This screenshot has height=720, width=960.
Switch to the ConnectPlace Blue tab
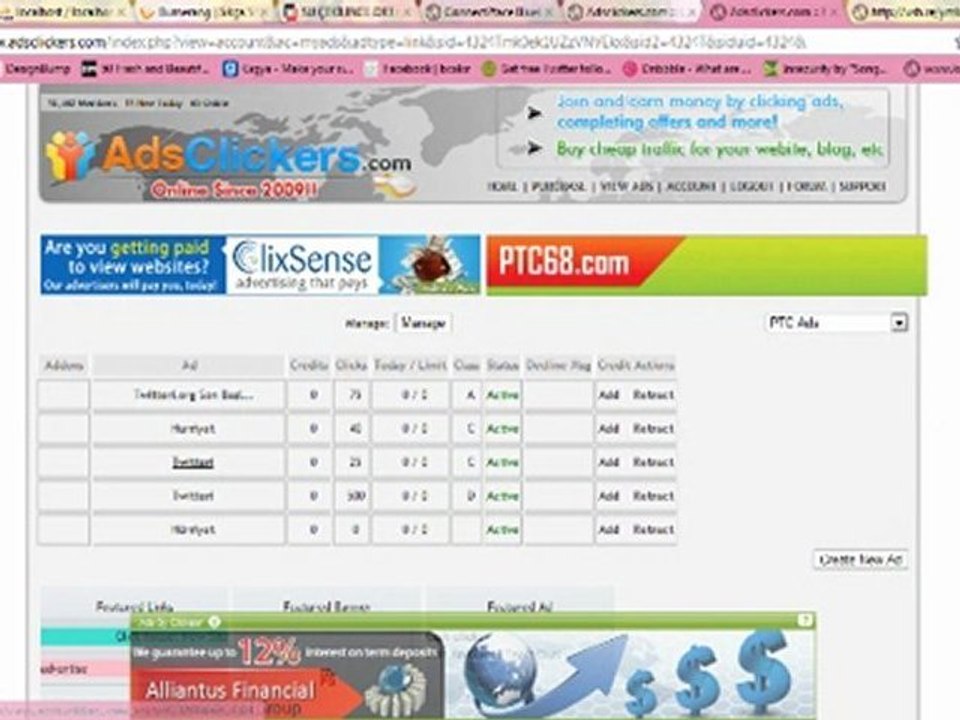click(x=490, y=12)
